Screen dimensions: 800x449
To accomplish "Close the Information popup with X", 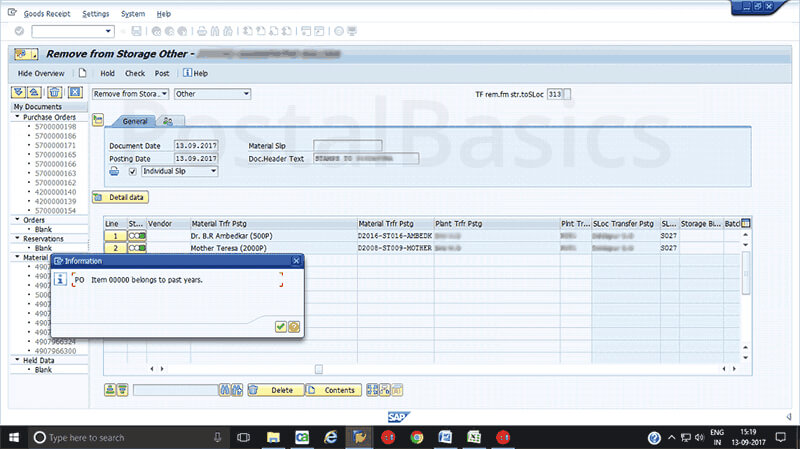I will 295,260.
